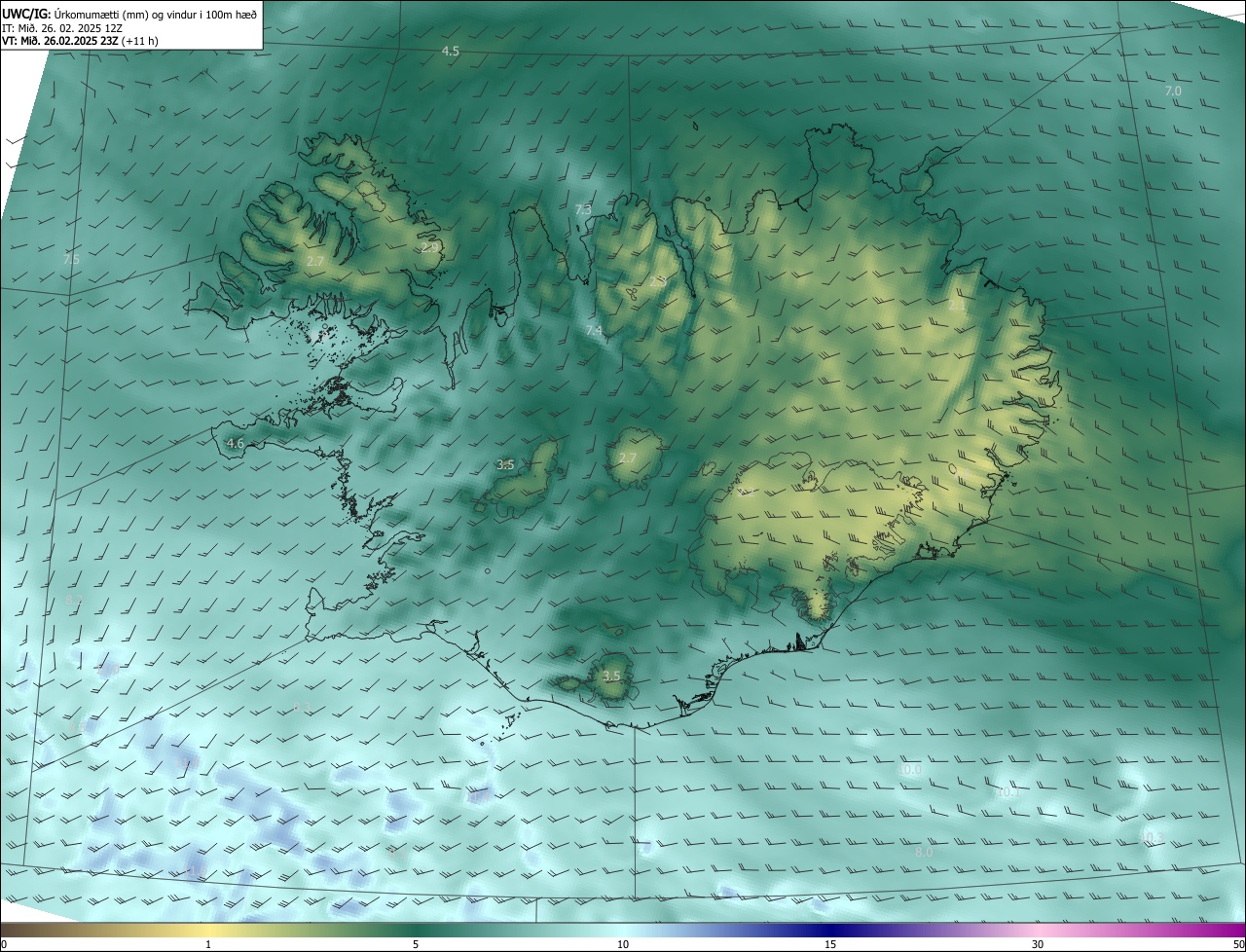Click the '10.0' value label over the southern sea
The width and height of the screenshot is (1246, 952).
click(910, 770)
